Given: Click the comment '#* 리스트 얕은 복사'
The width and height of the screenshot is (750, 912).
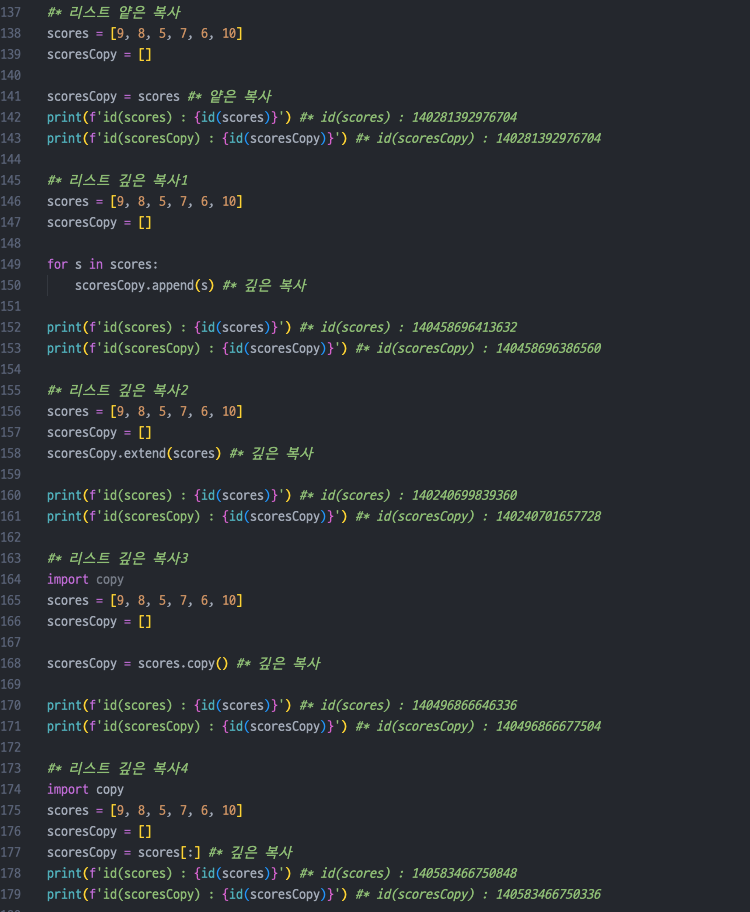Looking at the screenshot, I should click(114, 12).
